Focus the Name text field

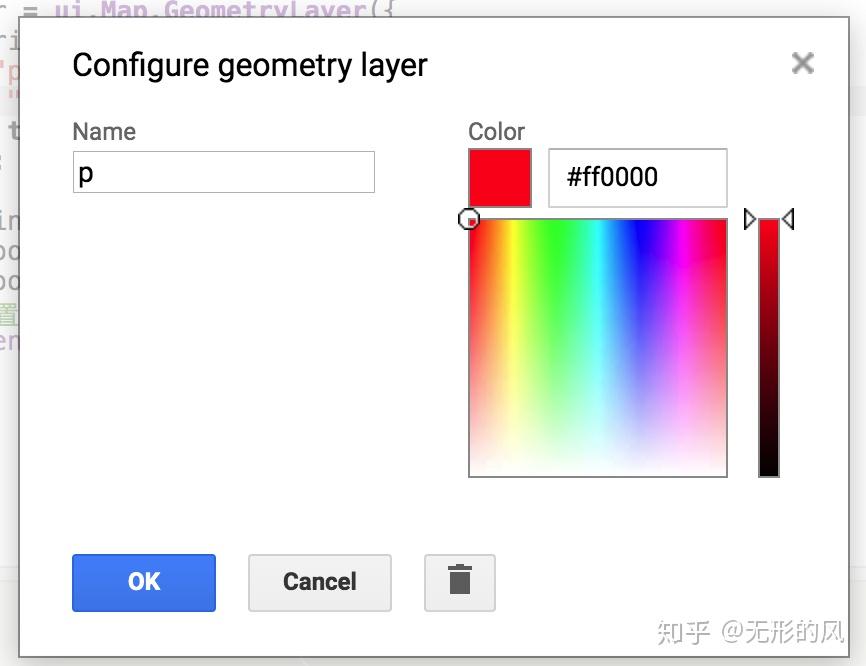pos(224,173)
